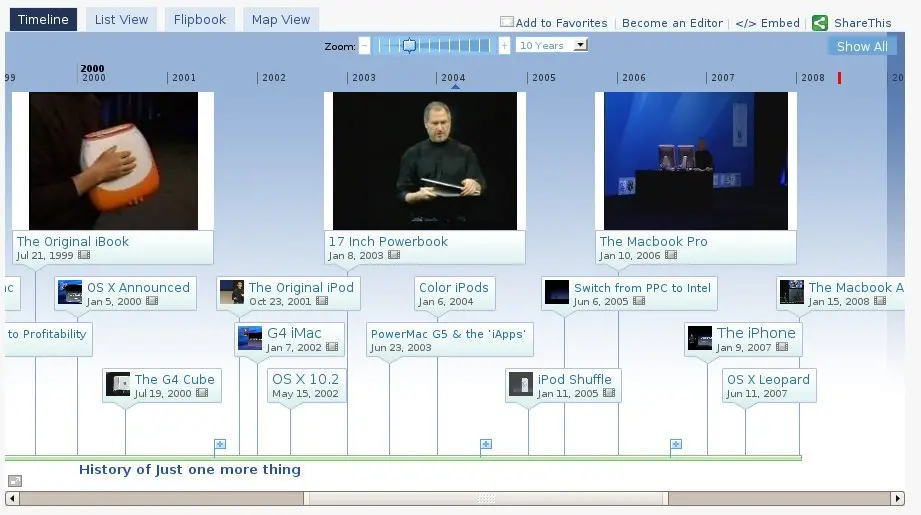
Task: Switch to the Timeline tab
Action: [43, 19]
